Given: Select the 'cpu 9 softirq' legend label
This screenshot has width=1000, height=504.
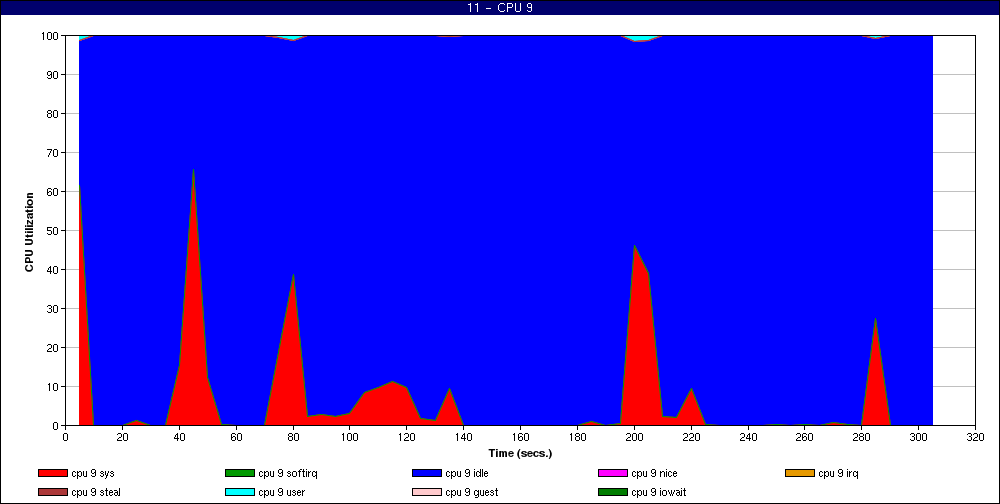Looking at the screenshot, I should pos(288,473).
